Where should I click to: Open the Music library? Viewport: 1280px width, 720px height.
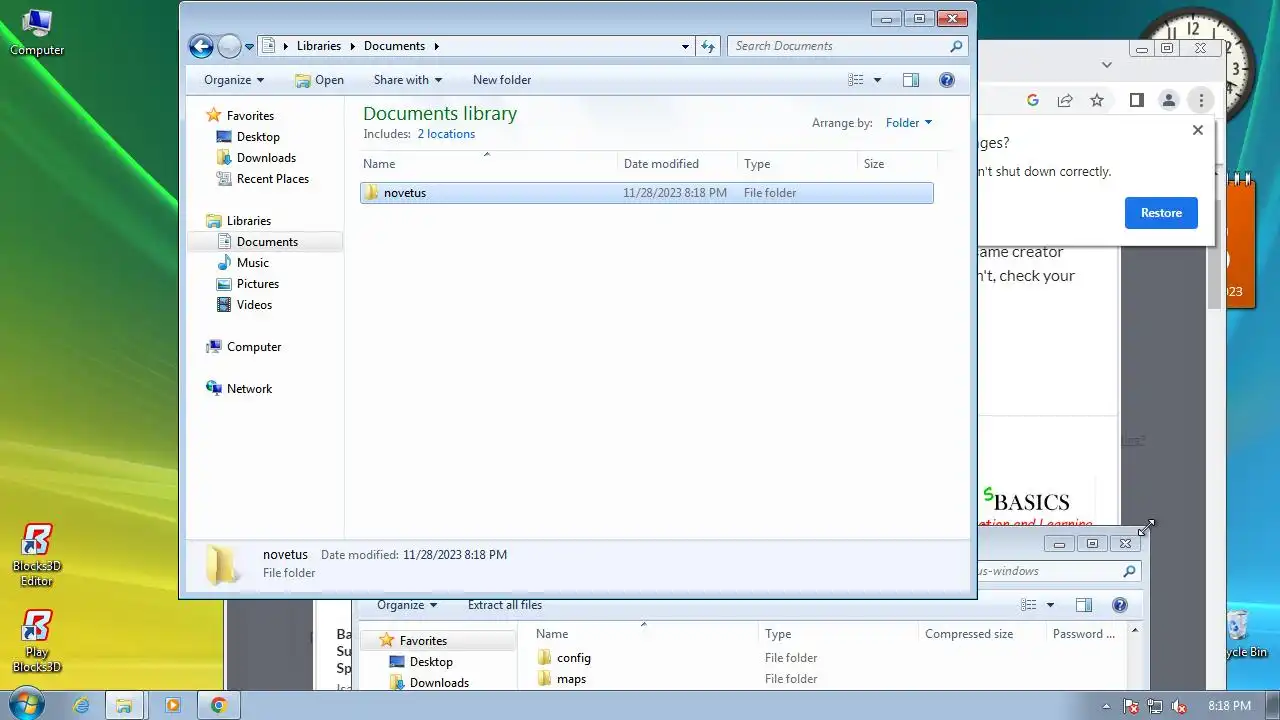252,263
